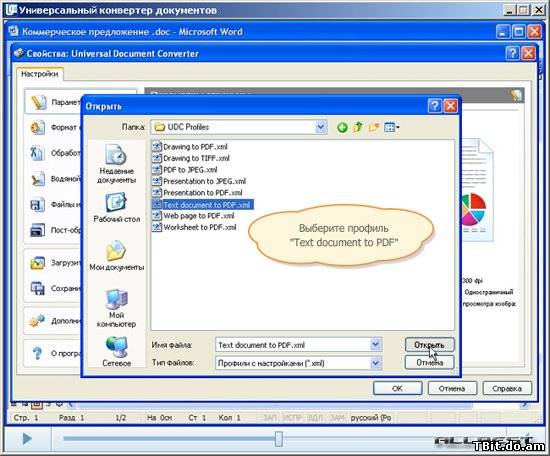Open My Documents (Мои документы) place
The height and width of the screenshot is (456, 550).
coord(116,256)
